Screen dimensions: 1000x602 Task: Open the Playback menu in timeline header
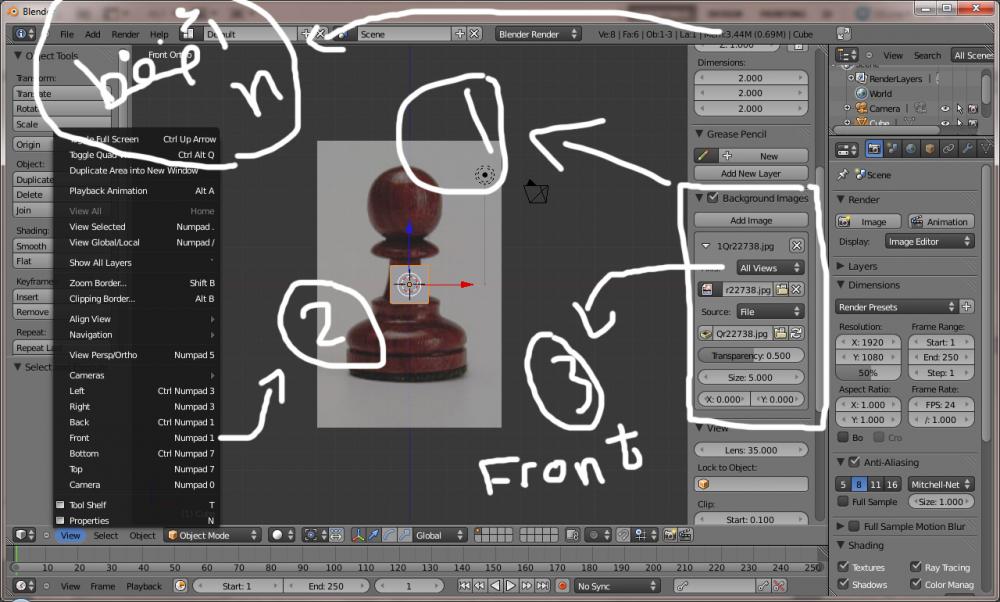143,586
